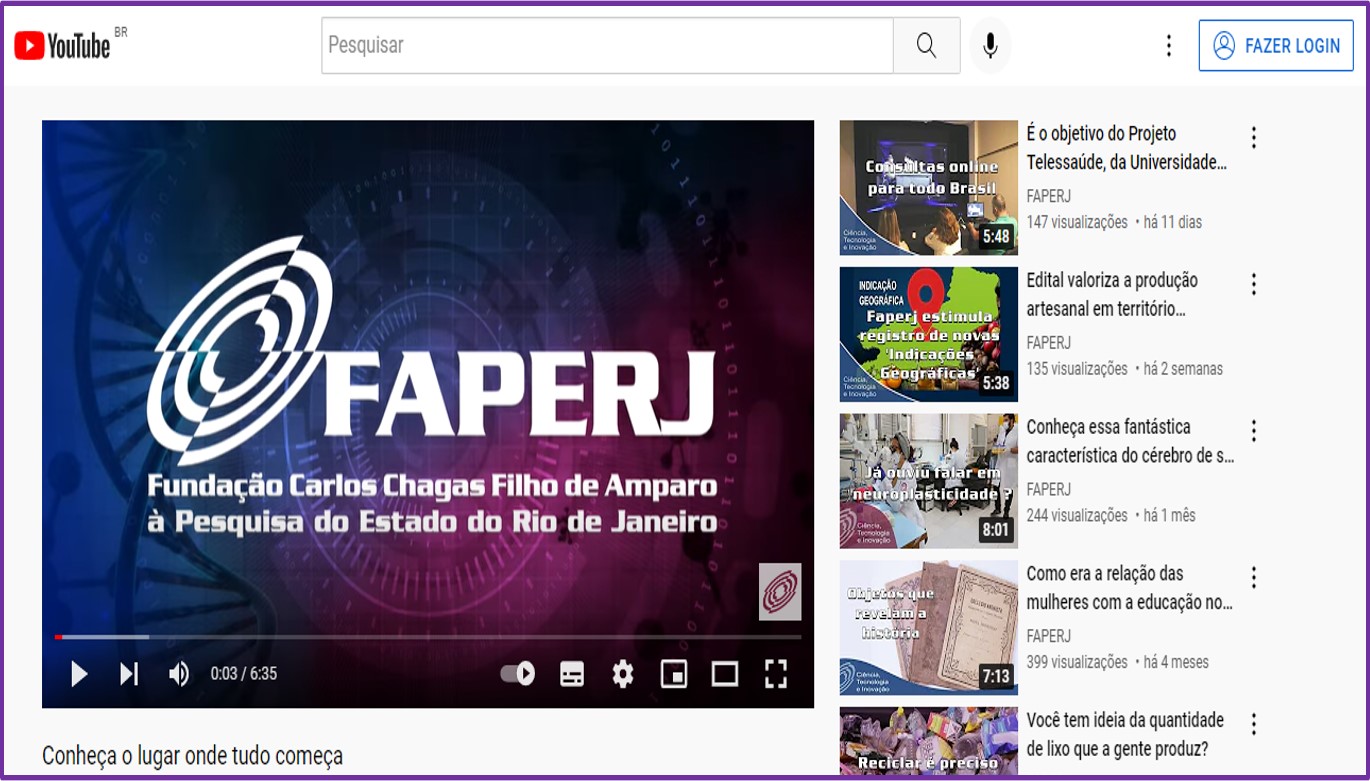This screenshot has height=781, width=1370.
Task: Enable miniplayer mode
Action: coord(674,674)
